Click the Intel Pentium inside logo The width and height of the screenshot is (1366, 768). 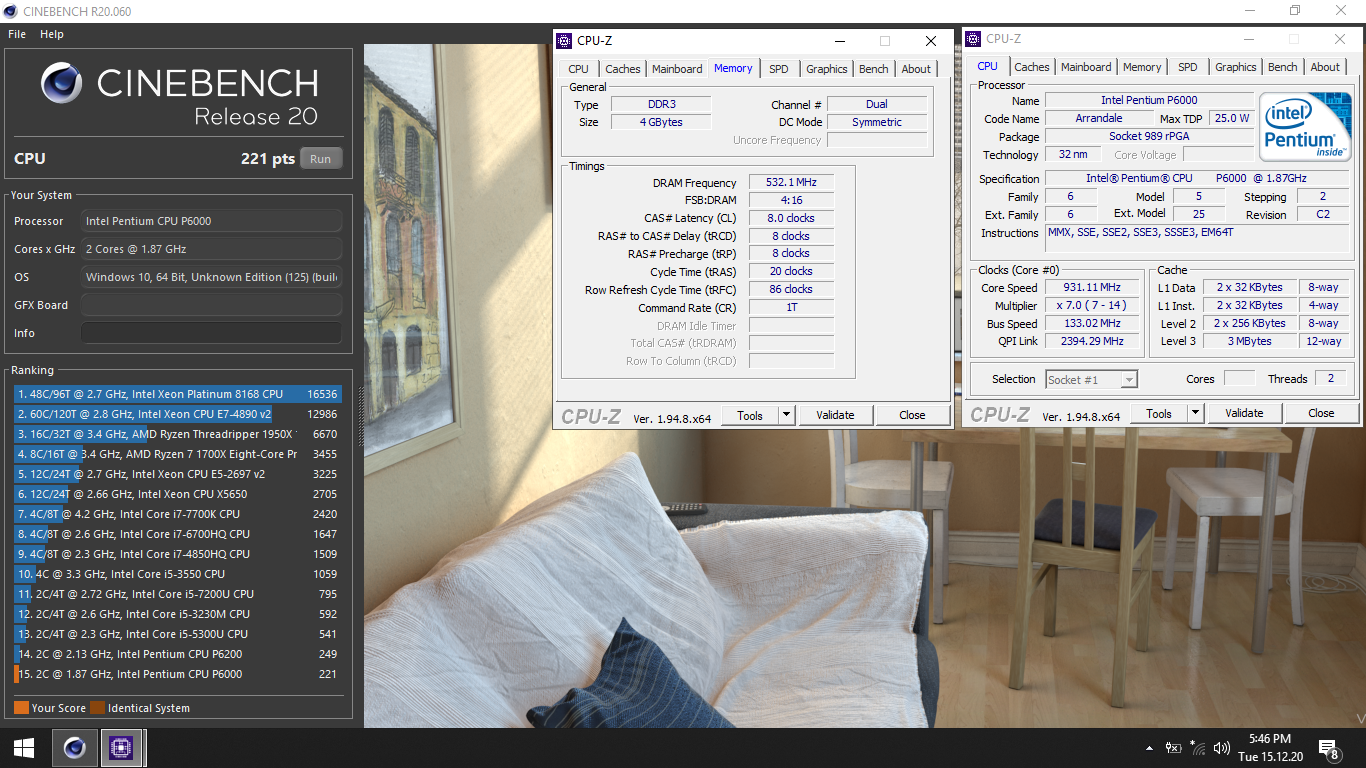1303,126
